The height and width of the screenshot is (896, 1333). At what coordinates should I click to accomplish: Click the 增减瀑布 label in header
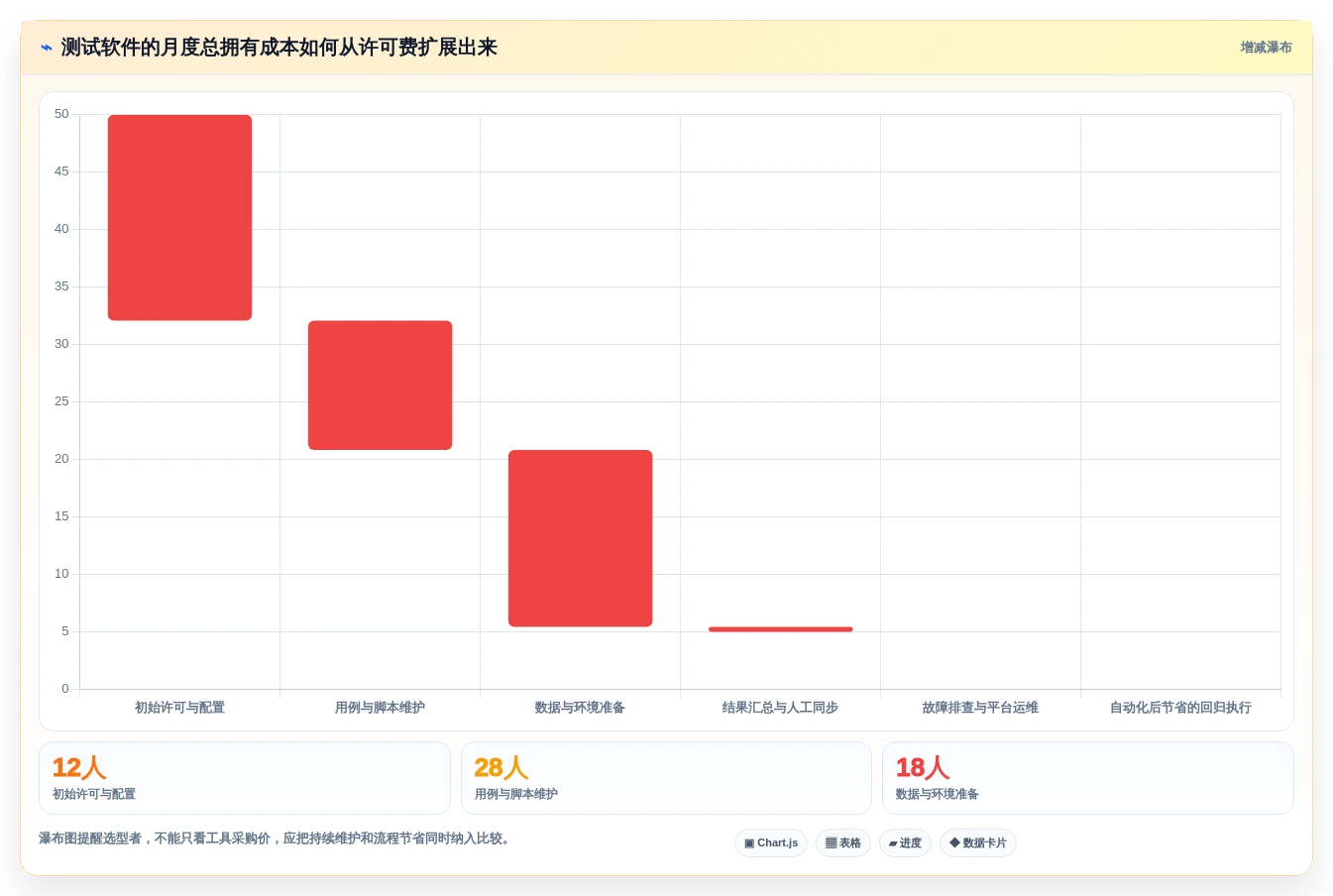1266,48
